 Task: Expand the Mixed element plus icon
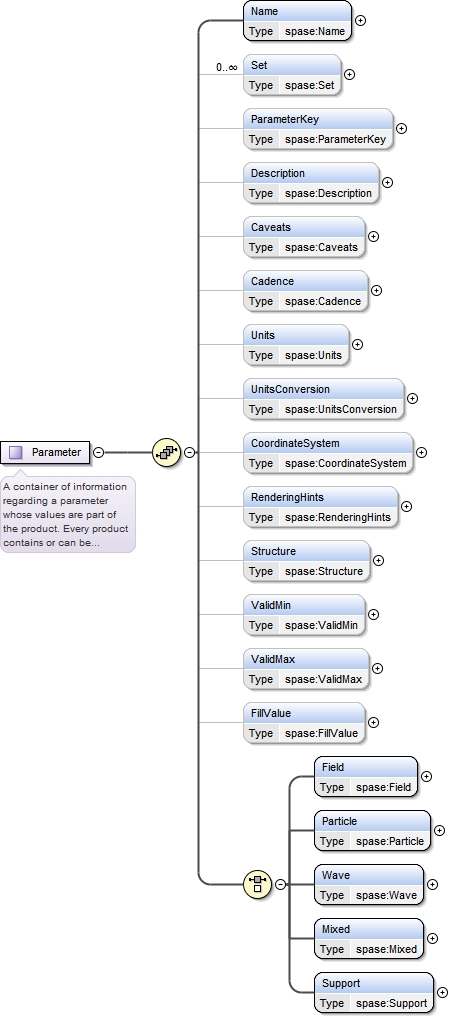(432, 938)
